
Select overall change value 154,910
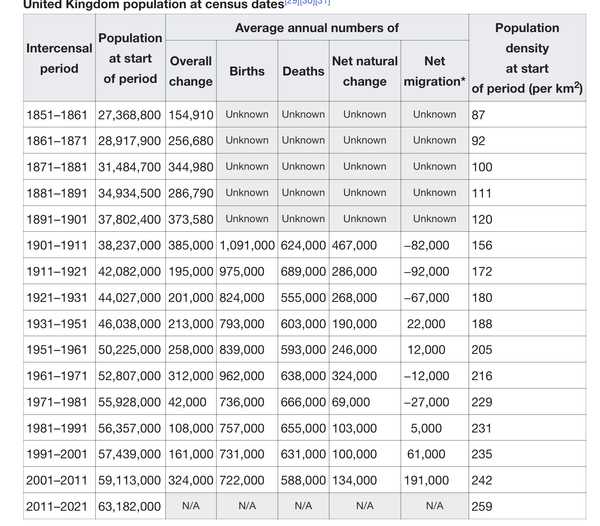(x=191, y=115)
